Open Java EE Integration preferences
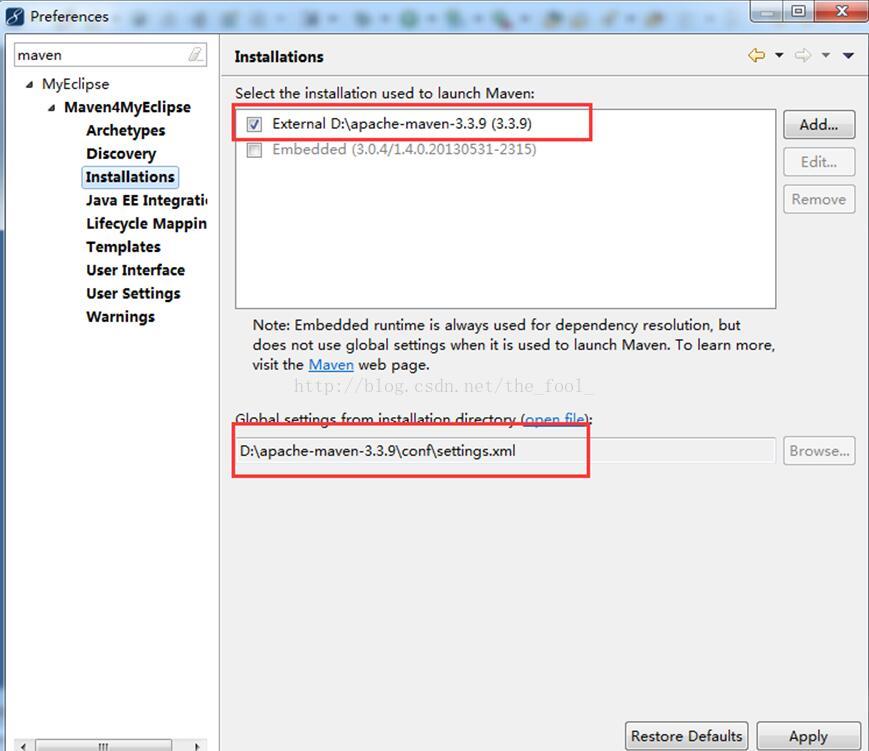Image resolution: width=869 pixels, height=751 pixels. 147,200
